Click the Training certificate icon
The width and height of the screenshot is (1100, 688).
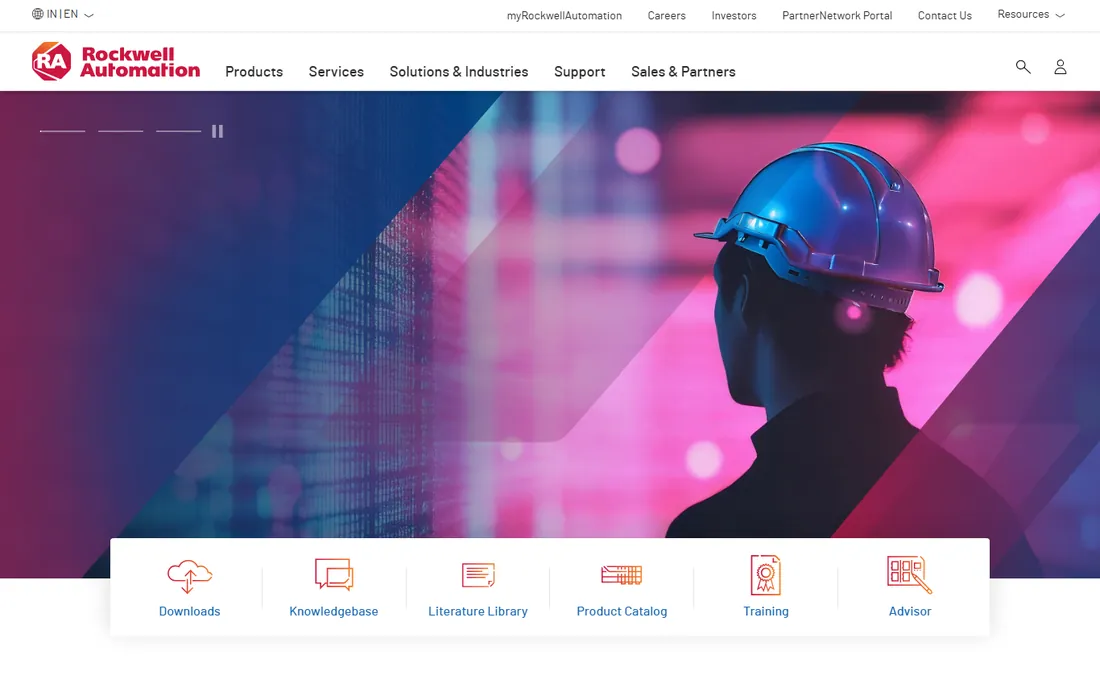click(x=765, y=575)
